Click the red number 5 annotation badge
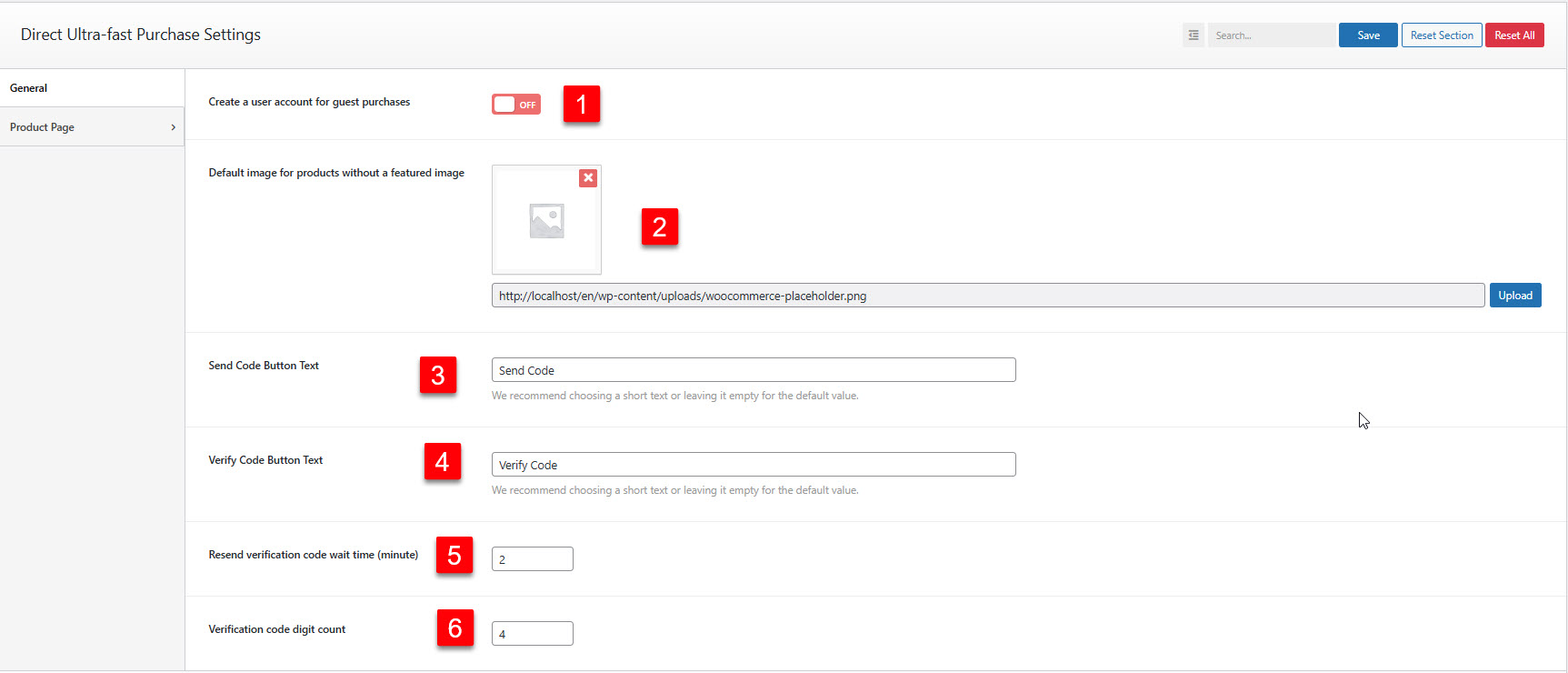 point(454,555)
